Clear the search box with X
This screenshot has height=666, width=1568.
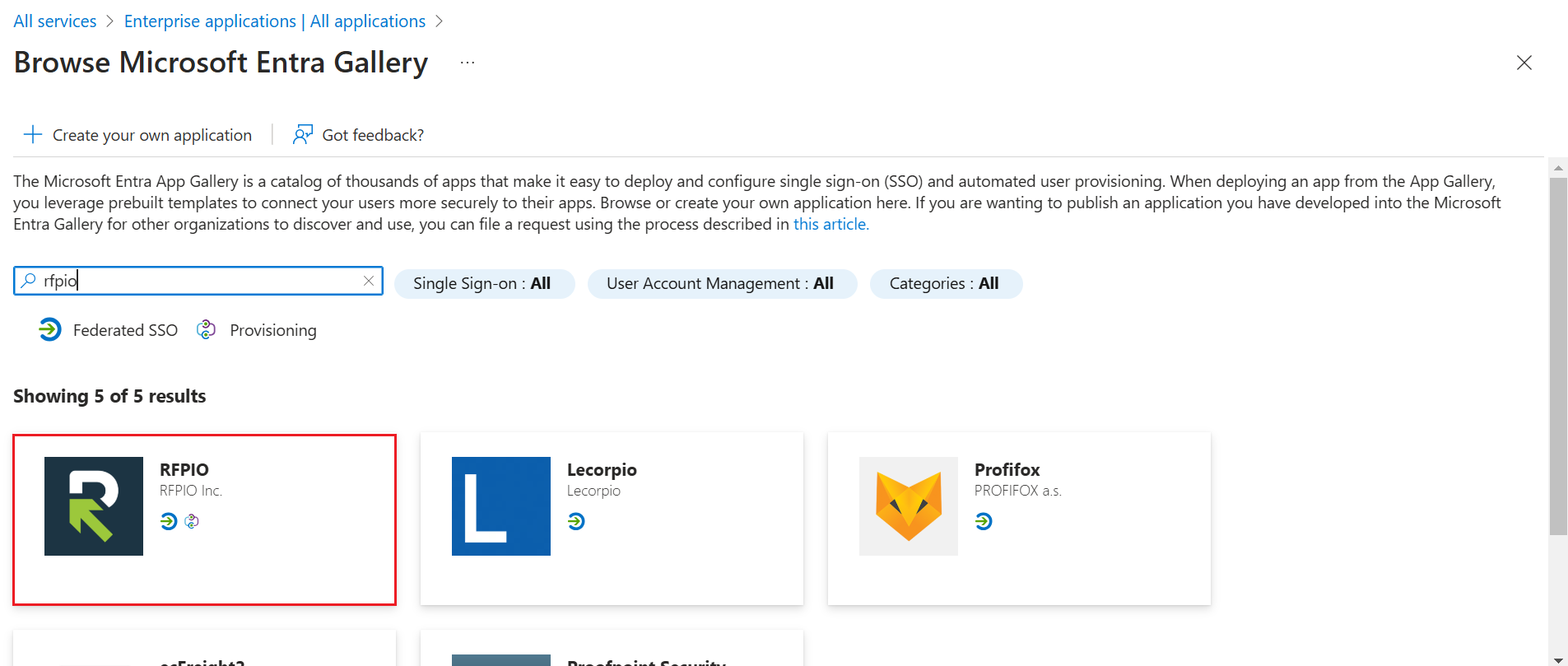369,281
